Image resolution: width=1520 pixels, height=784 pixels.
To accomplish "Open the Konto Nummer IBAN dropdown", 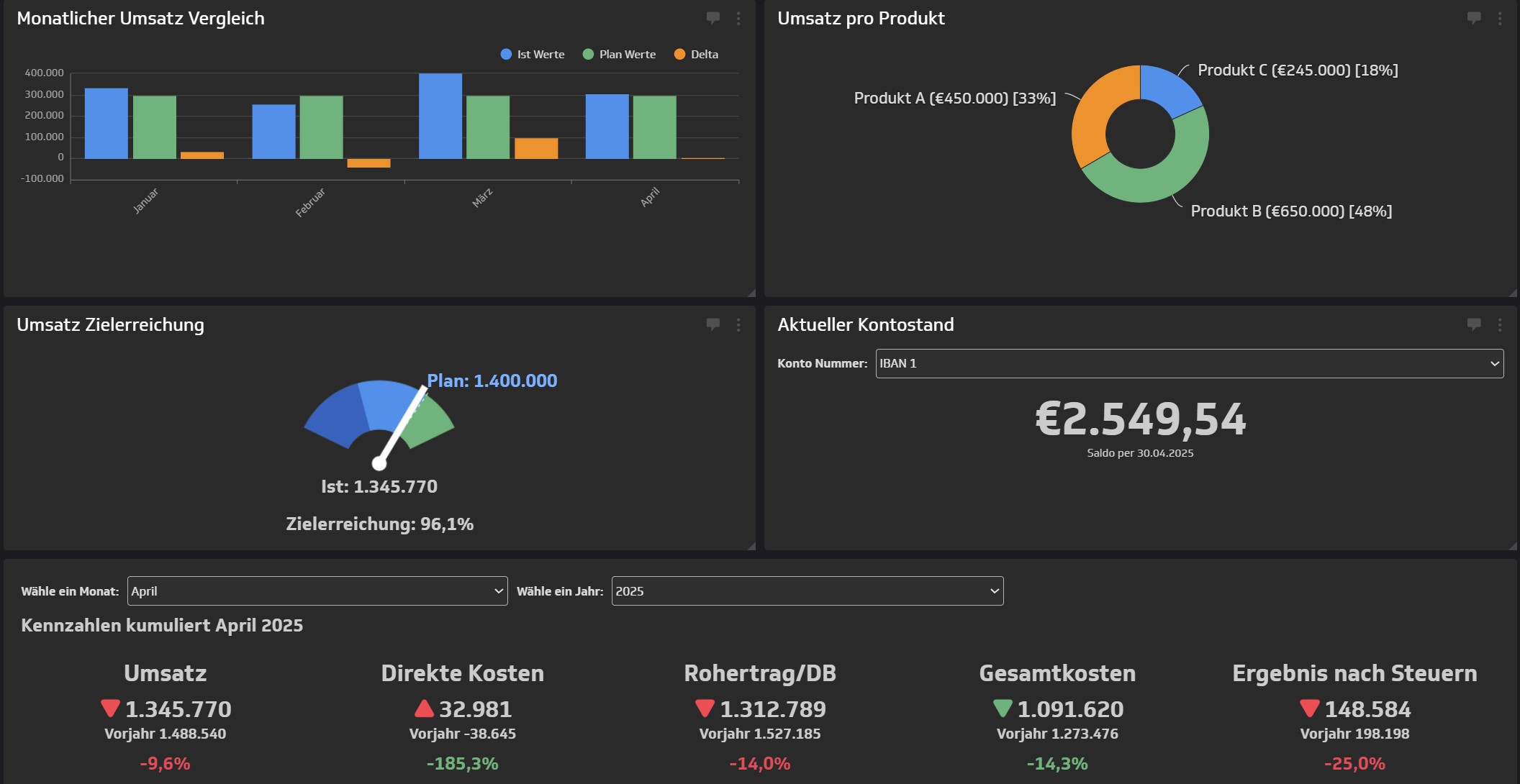I will tap(1189, 363).
